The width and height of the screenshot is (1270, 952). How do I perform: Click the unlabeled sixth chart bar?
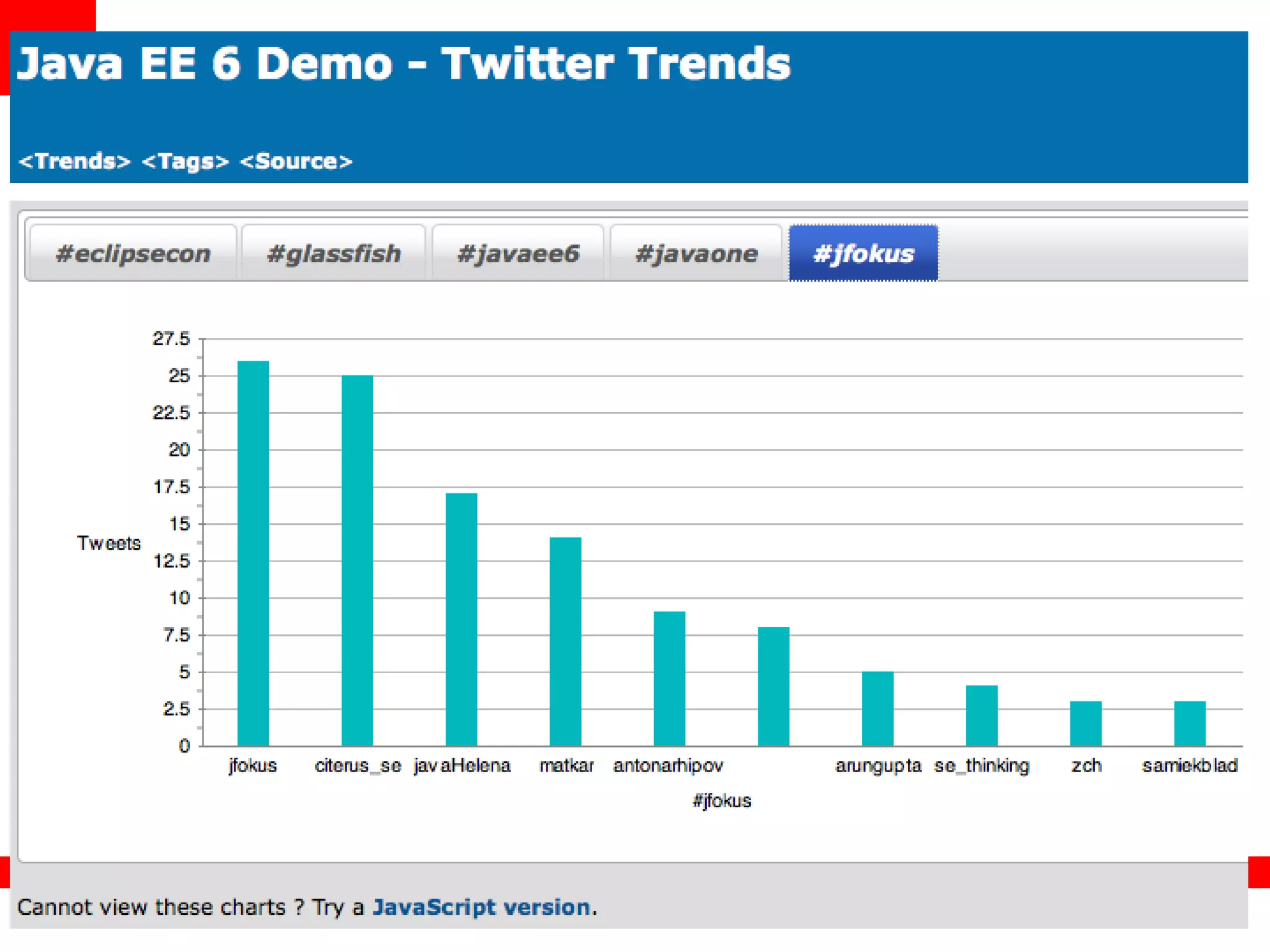[x=773, y=686]
